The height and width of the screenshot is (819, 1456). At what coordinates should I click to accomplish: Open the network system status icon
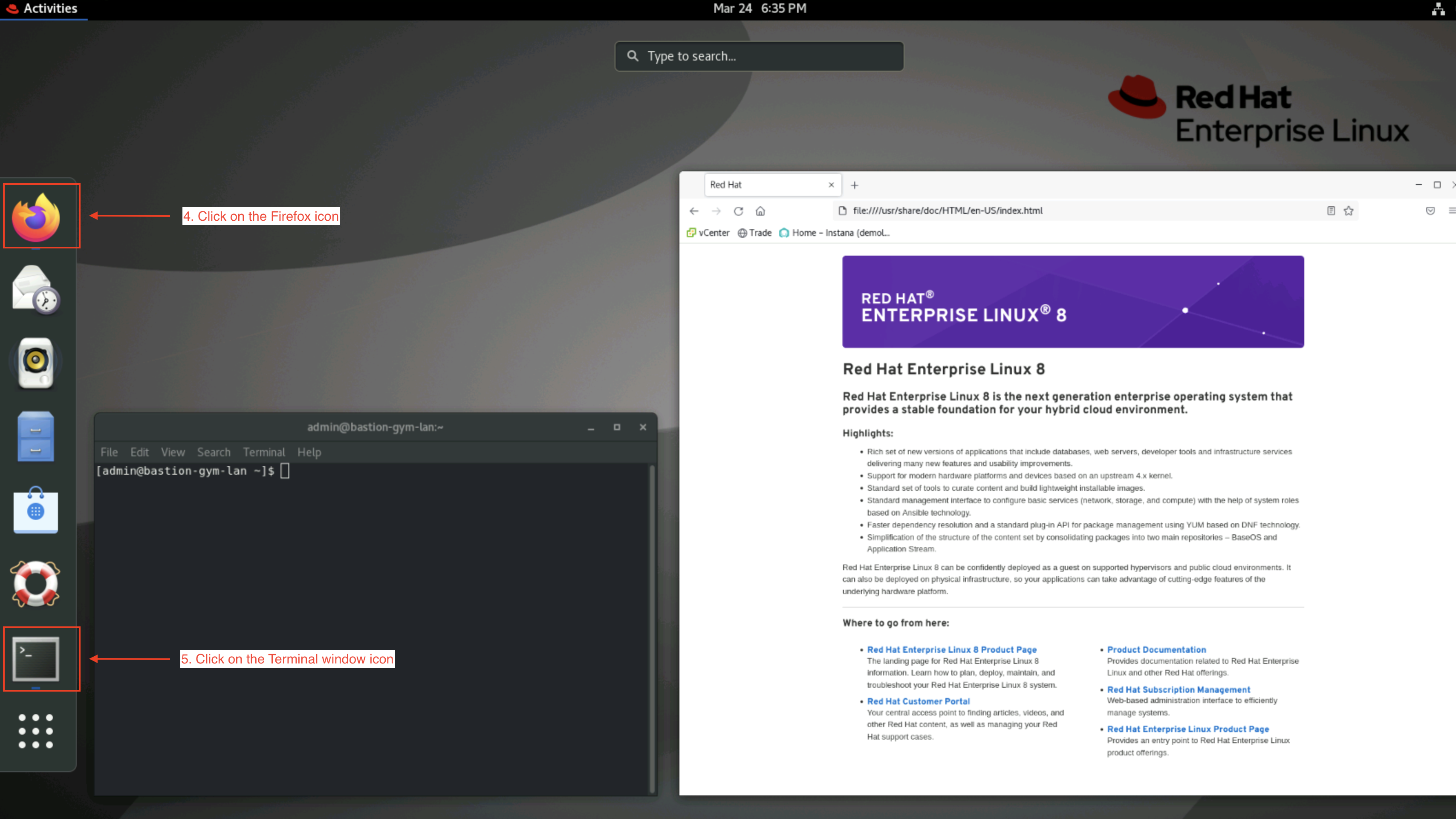tap(1439, 9)
